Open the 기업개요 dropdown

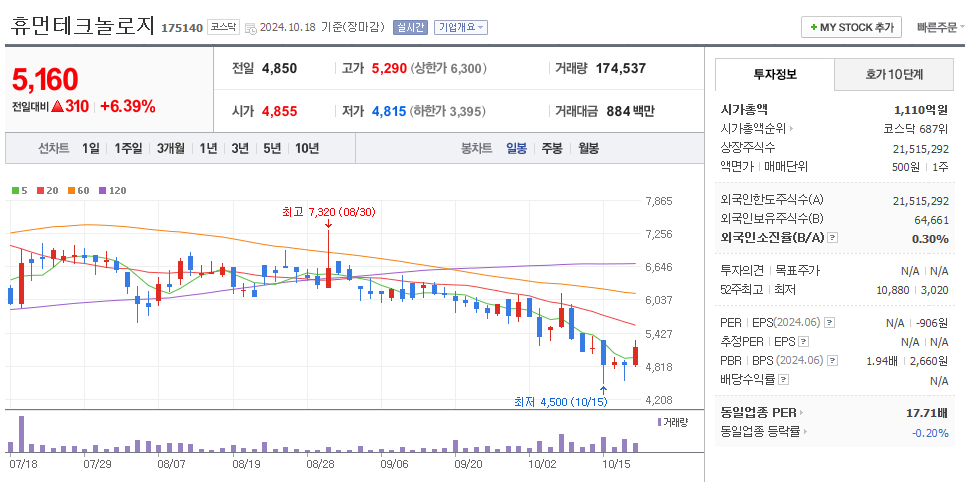coord(461,27)
